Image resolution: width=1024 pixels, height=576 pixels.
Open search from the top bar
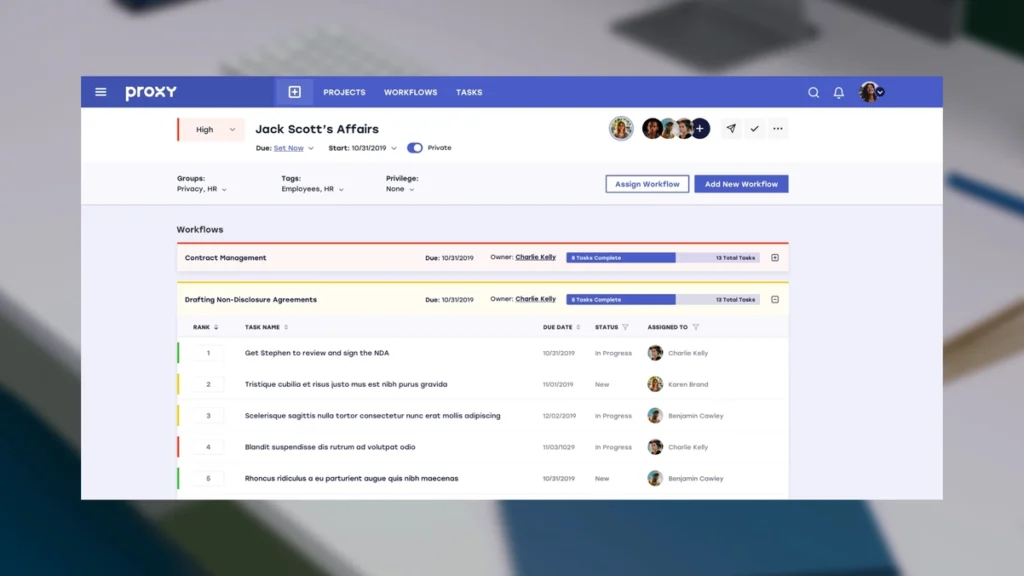coord(813,92)
